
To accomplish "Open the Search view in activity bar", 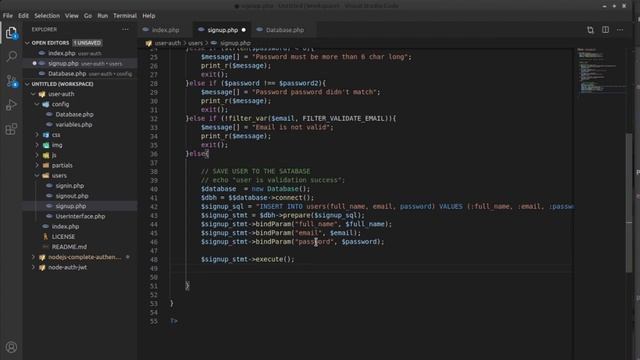I will [x=11, y=56].
